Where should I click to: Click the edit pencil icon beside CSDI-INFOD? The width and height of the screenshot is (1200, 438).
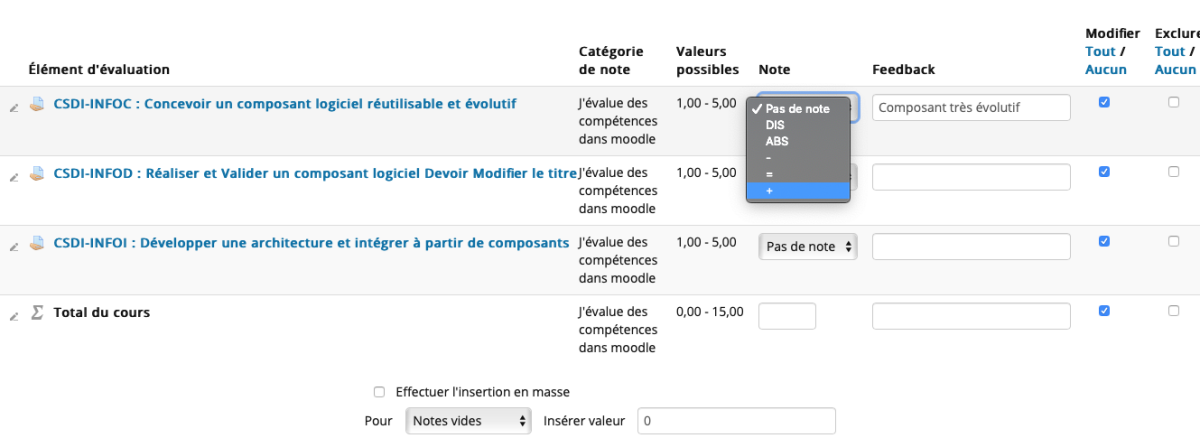click(14, 177)
